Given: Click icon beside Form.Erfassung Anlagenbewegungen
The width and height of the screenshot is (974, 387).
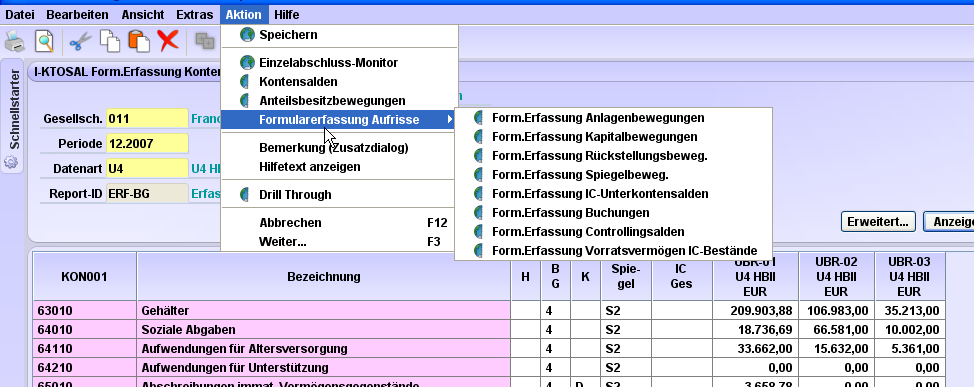Looking at the screenshot, I should 478,118.
